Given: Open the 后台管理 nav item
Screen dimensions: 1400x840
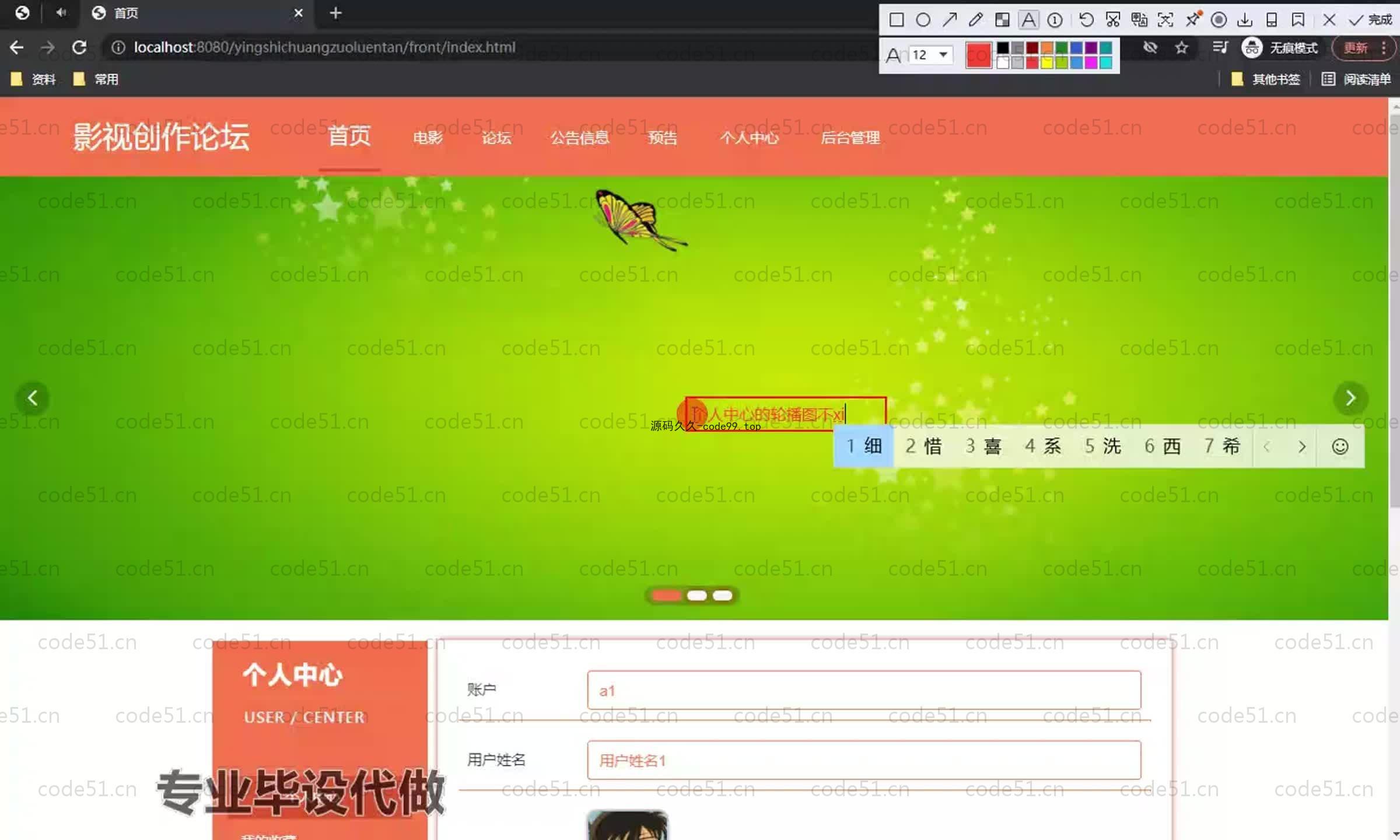Looking at the screenshot, I should 850,138.
